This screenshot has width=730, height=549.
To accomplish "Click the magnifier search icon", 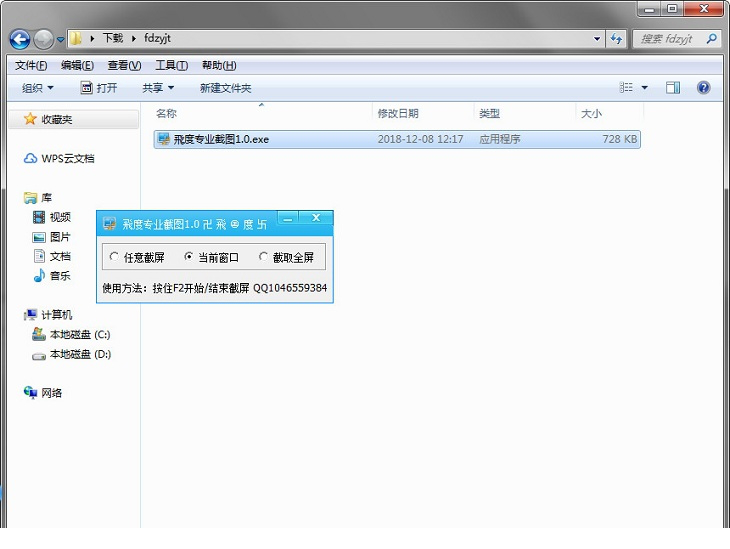I will point(711,39).
